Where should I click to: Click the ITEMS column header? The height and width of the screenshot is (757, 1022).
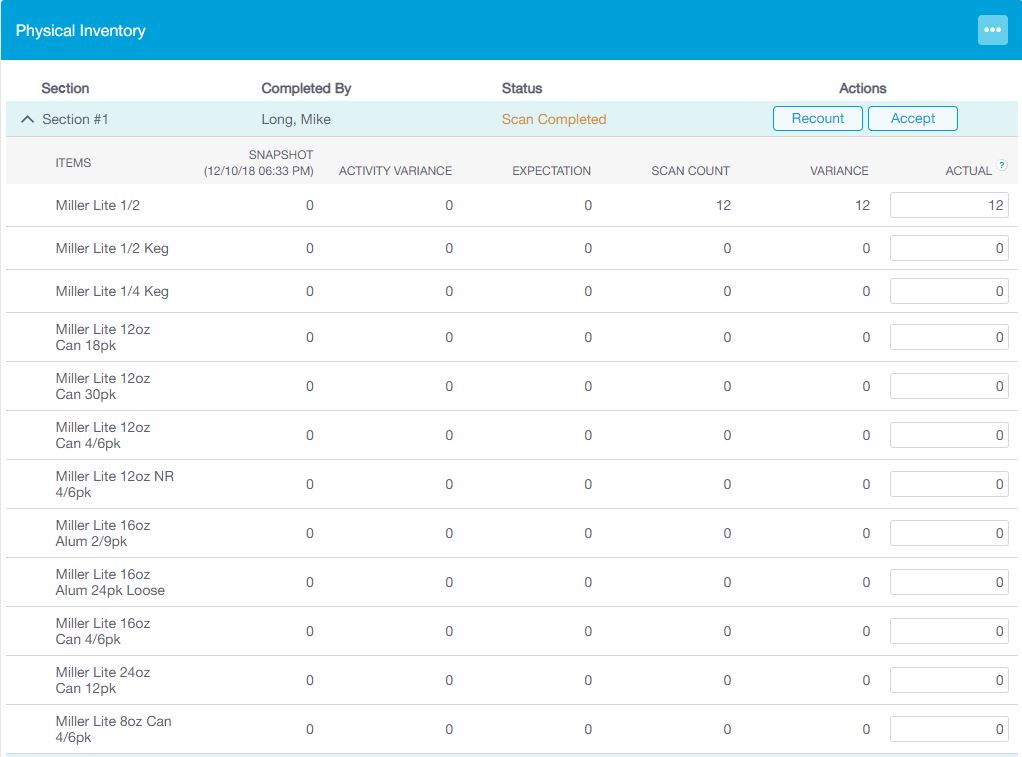click(73, 162)
